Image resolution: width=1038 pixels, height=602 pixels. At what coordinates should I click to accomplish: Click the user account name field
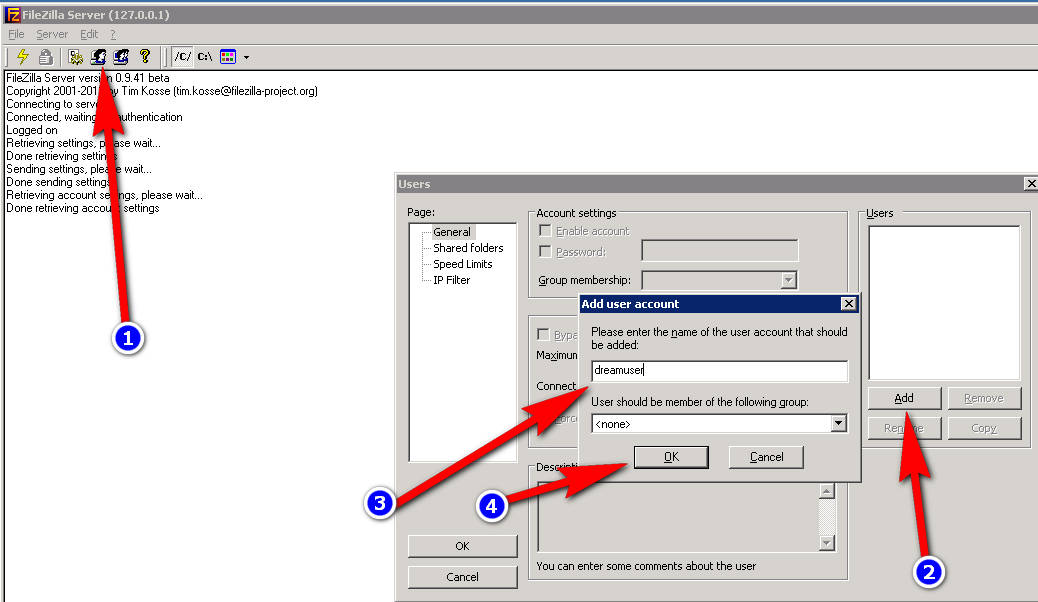719,371
